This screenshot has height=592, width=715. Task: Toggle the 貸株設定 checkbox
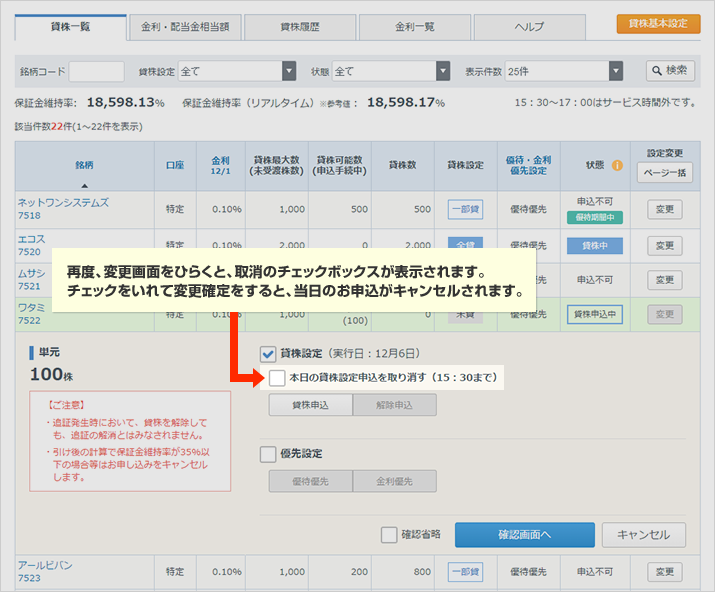click(x=268, y=354)
